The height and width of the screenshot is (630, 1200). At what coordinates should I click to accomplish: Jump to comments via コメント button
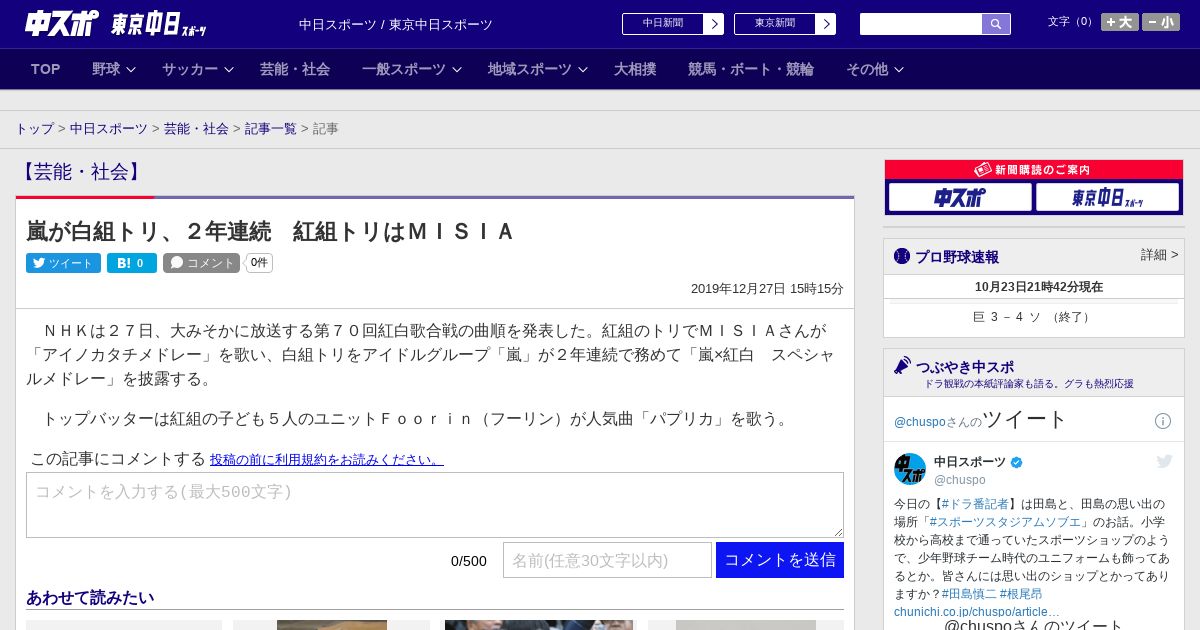pos(201,263)
